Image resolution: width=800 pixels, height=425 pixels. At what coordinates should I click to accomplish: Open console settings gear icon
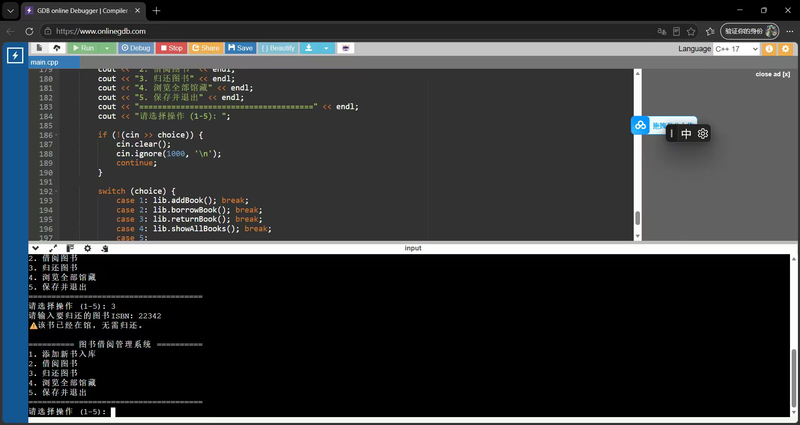(x=87, y=248)
